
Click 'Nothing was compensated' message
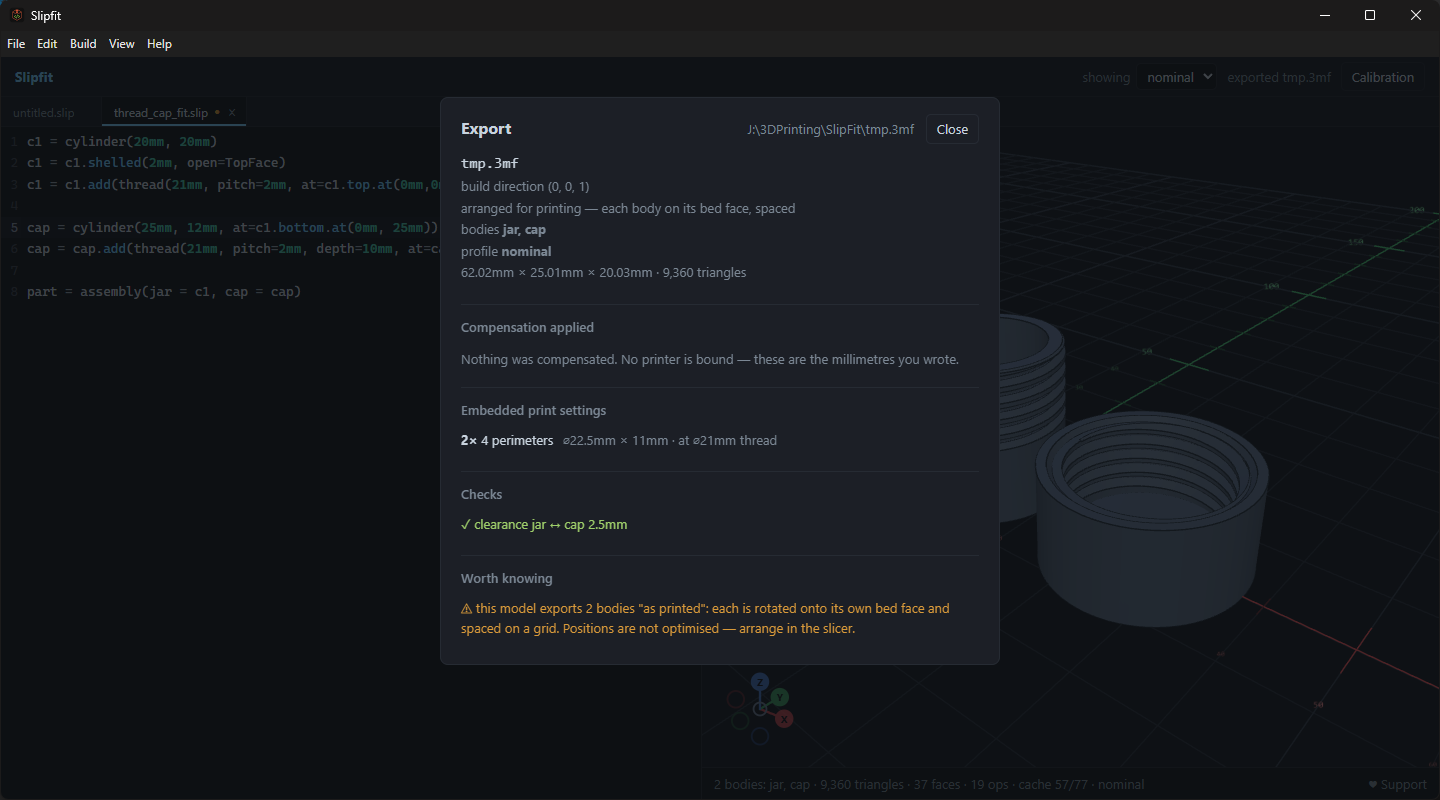(710, 359)
